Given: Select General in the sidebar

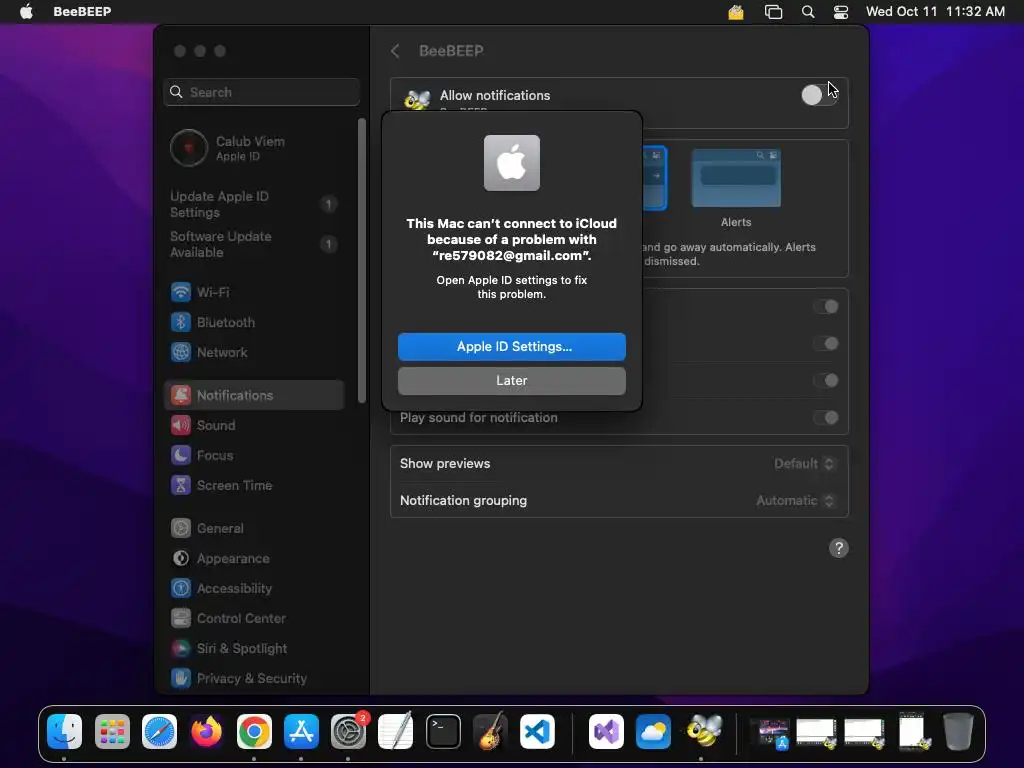Looking at the screenshot, I should 255,528.
